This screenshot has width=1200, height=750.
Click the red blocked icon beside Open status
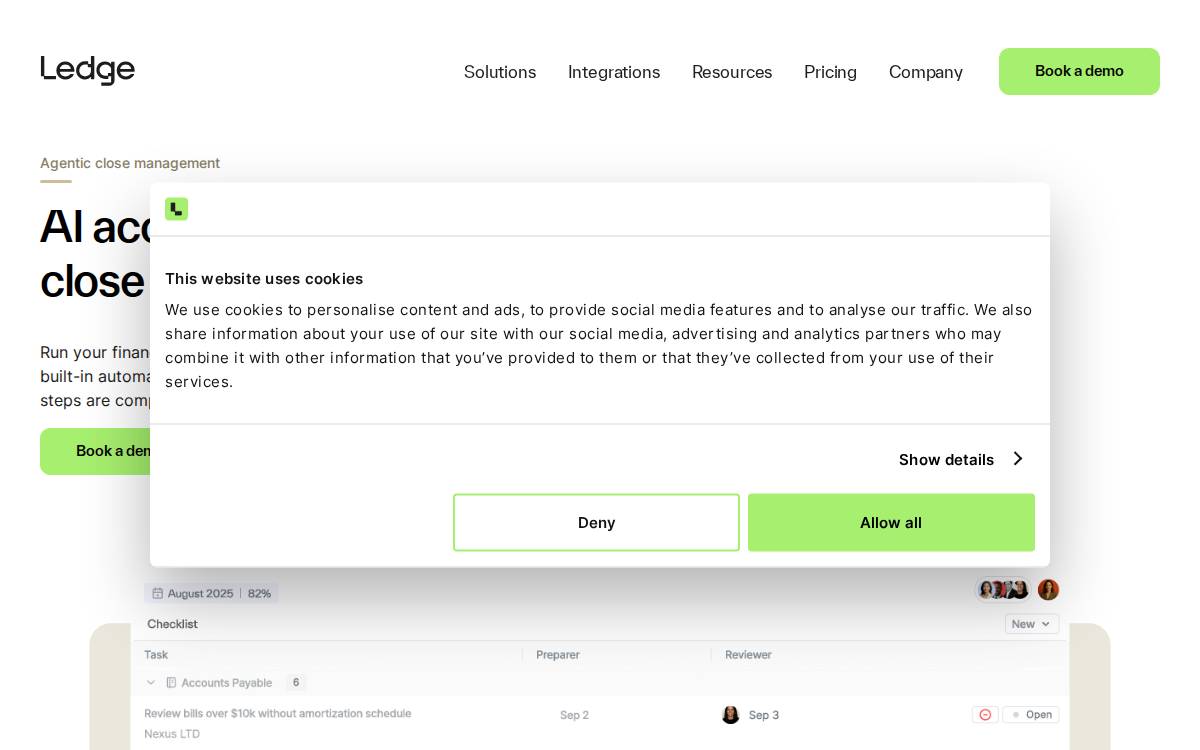[x=985, y=715]
